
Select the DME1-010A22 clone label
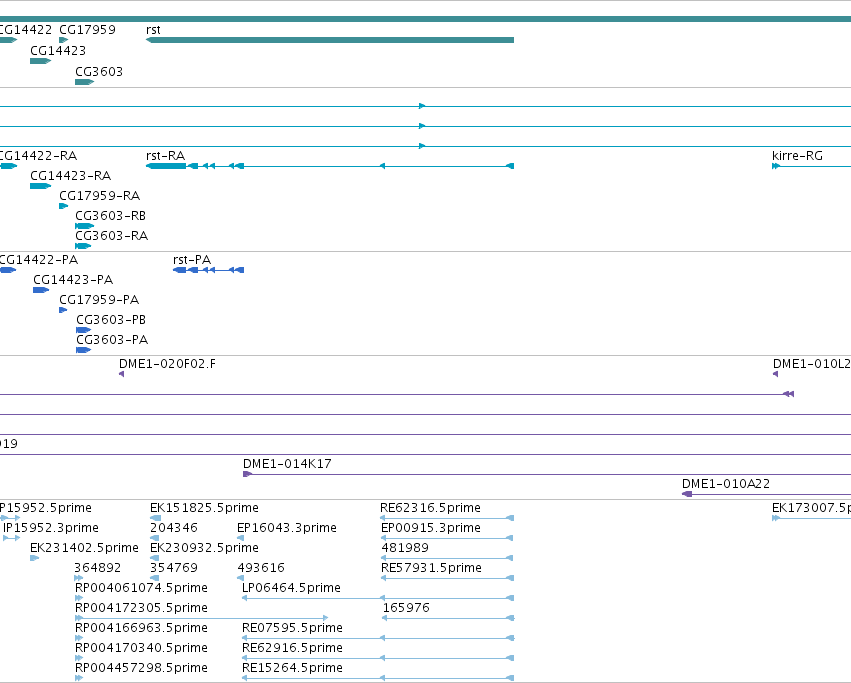click(726, 484)
